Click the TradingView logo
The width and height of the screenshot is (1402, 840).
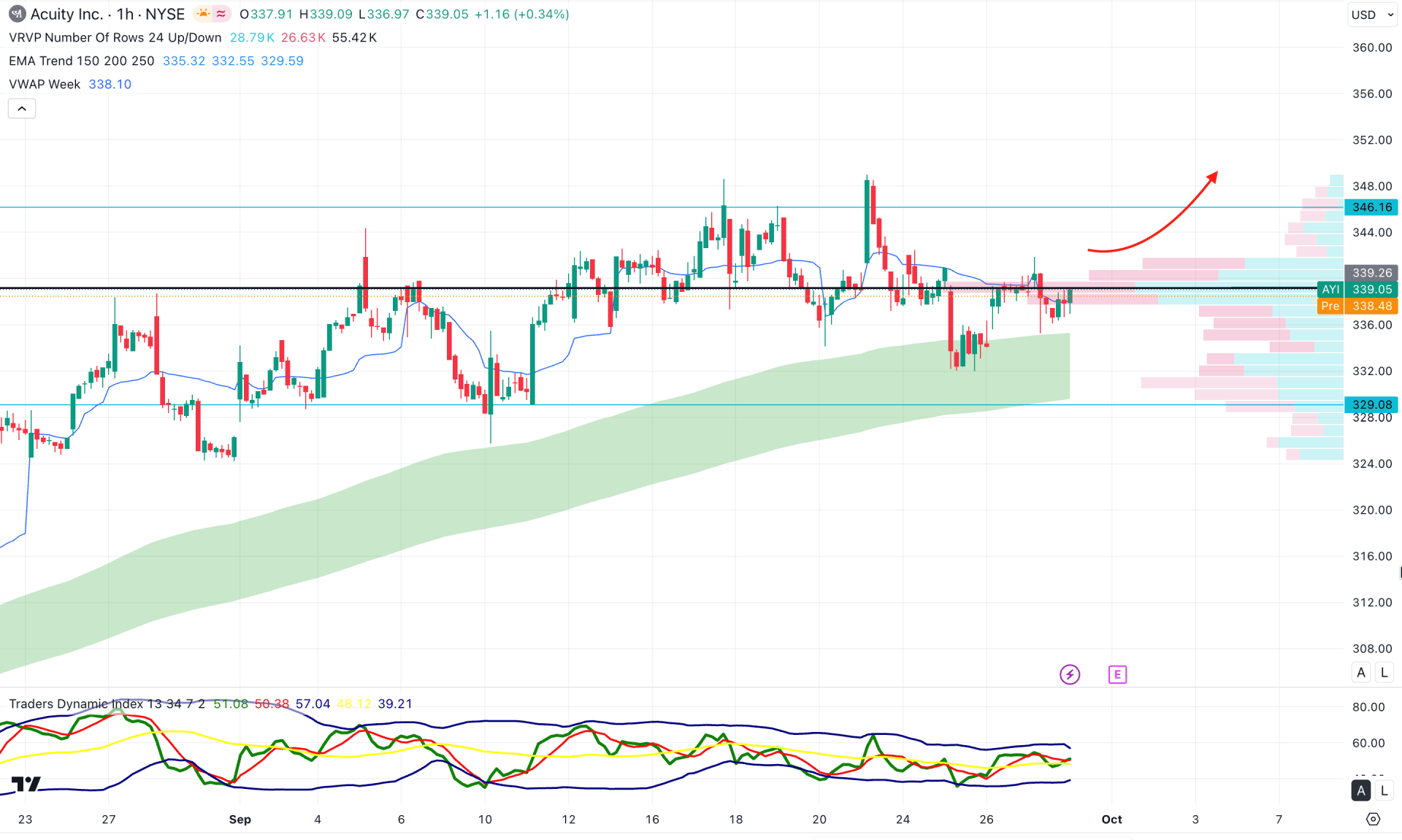tap(26, 784)
